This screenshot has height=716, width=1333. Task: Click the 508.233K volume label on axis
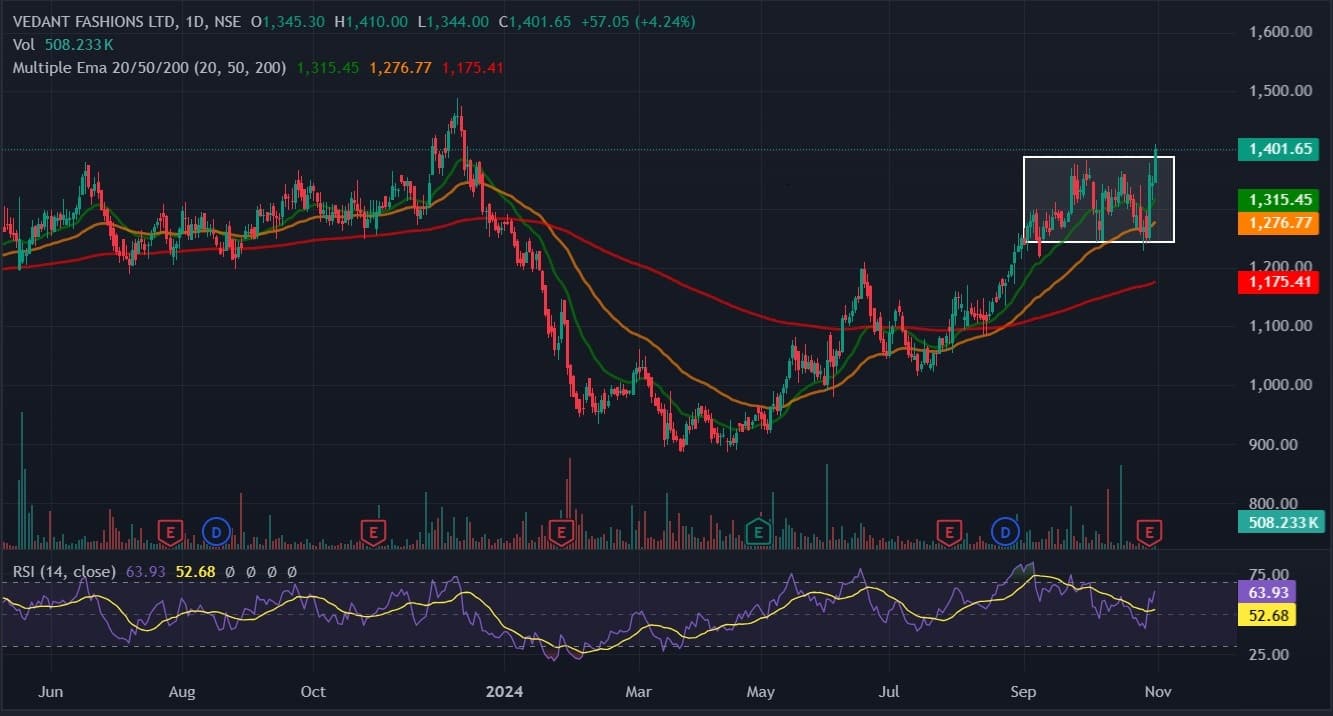coord(1278,521)
